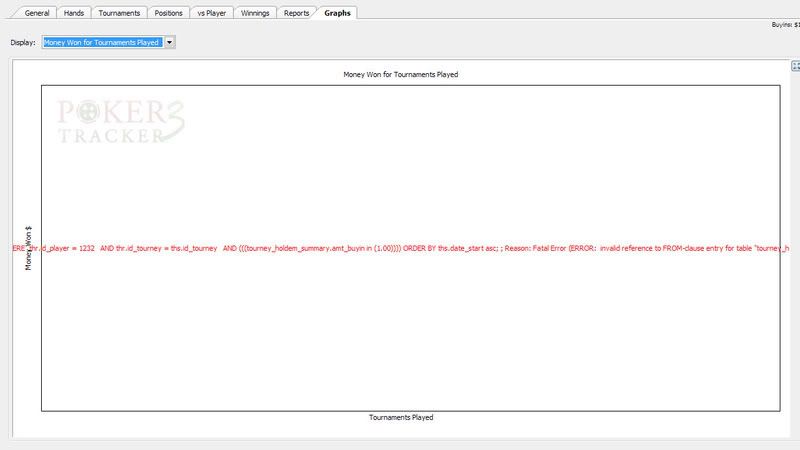Go to the Tournaments tab
The height and width of the screenshot is (450, 800).
(119, 13)
